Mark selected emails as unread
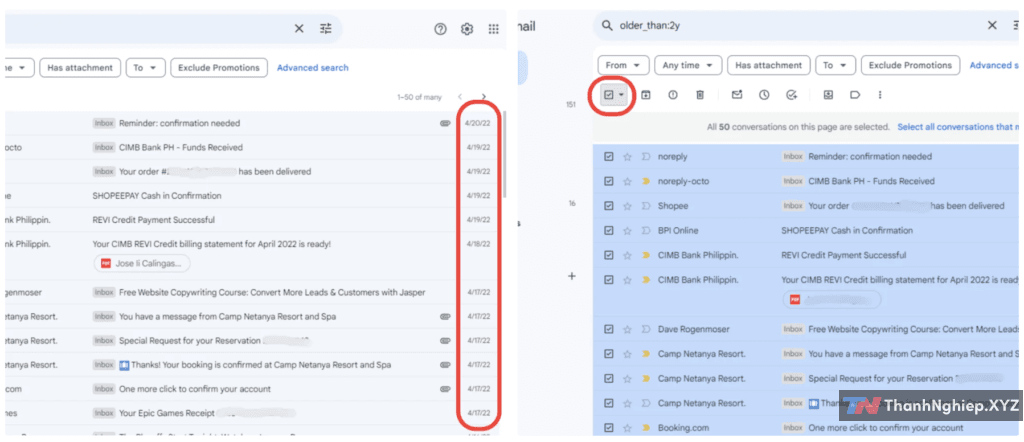The width and height of the screenshot is (1024, 442). (737, 95)
